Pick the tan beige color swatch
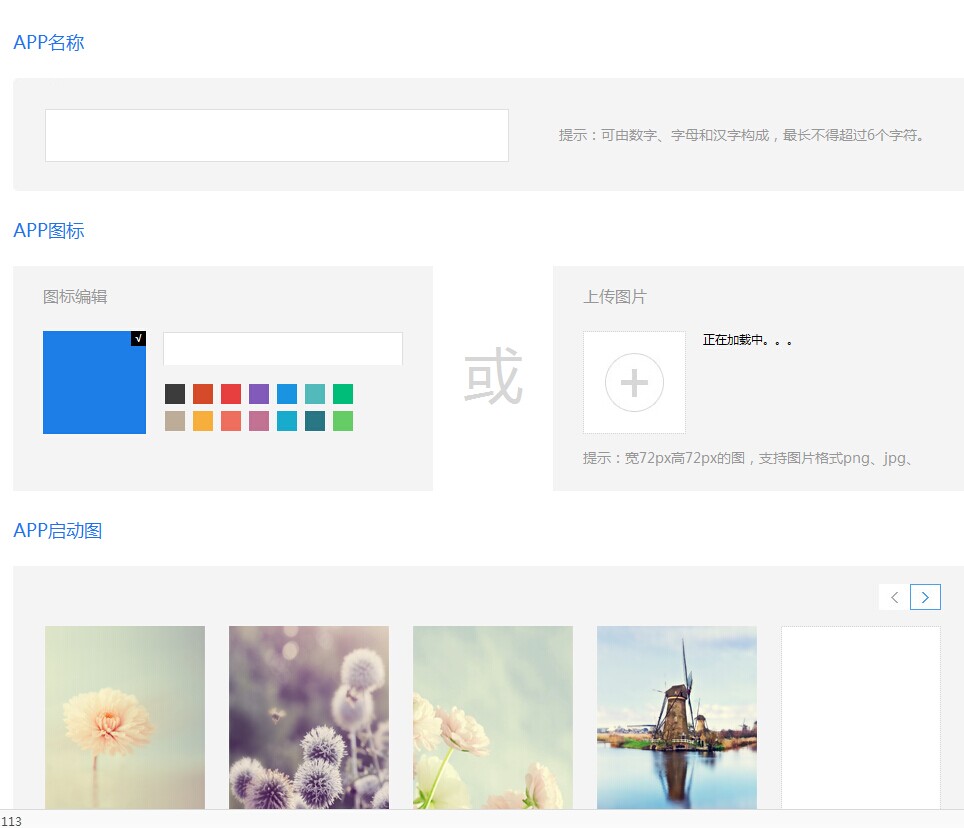The width and height of the screenshot is (964, 828). click(175, 421)
